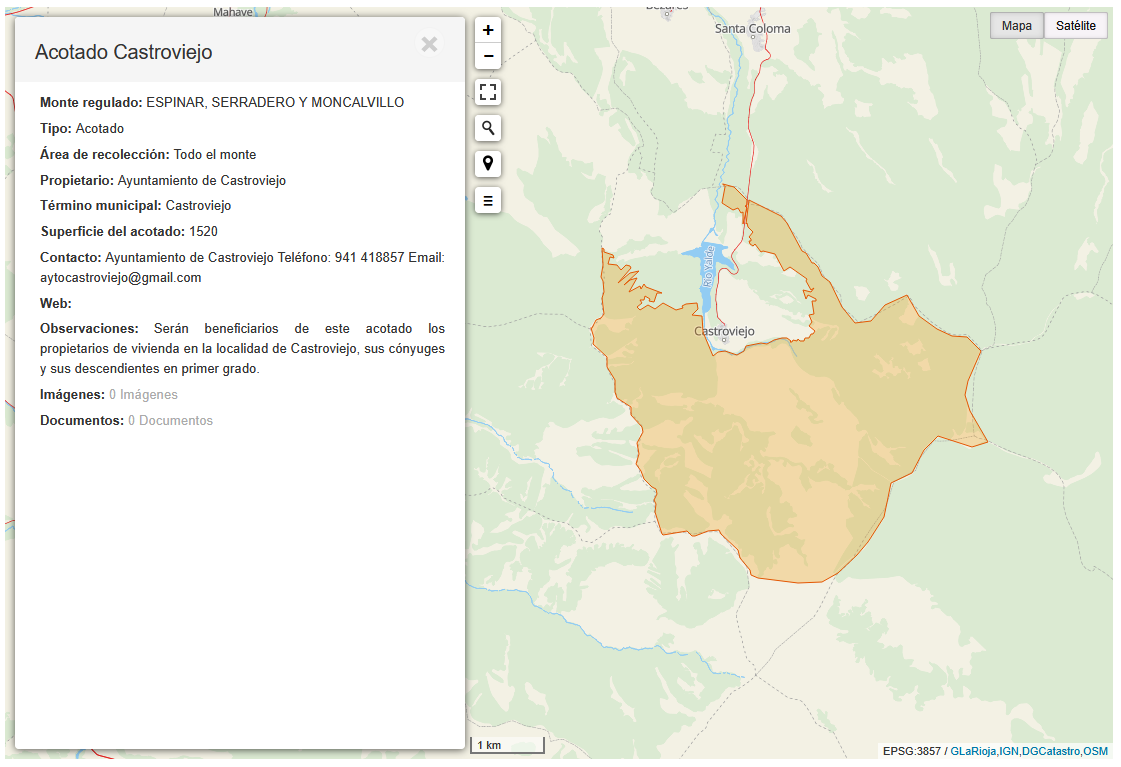Open the layers list menu icon
The image size is (1121, 767).
click(488, 200)
